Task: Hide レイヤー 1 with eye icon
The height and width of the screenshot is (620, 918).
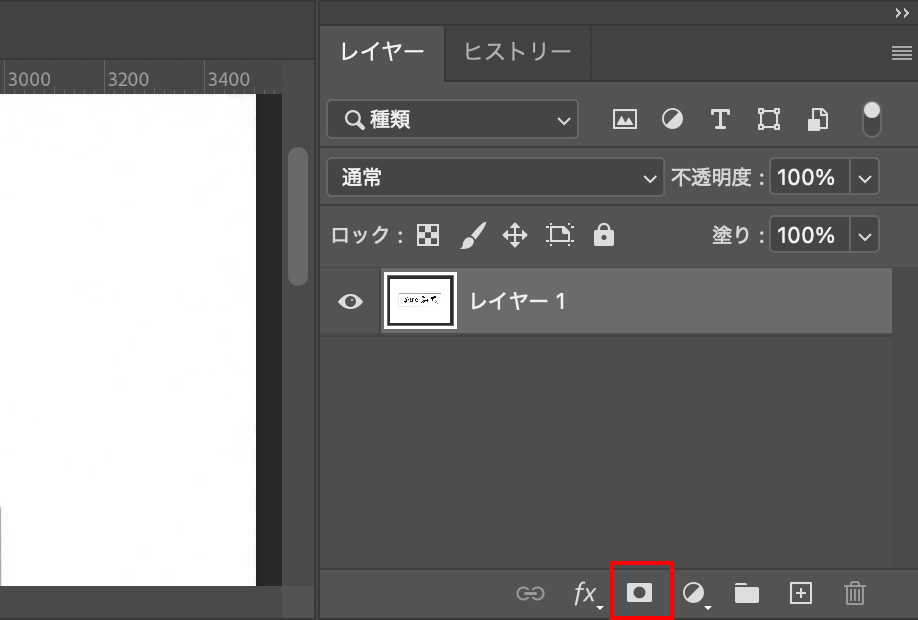Action: 350,301
